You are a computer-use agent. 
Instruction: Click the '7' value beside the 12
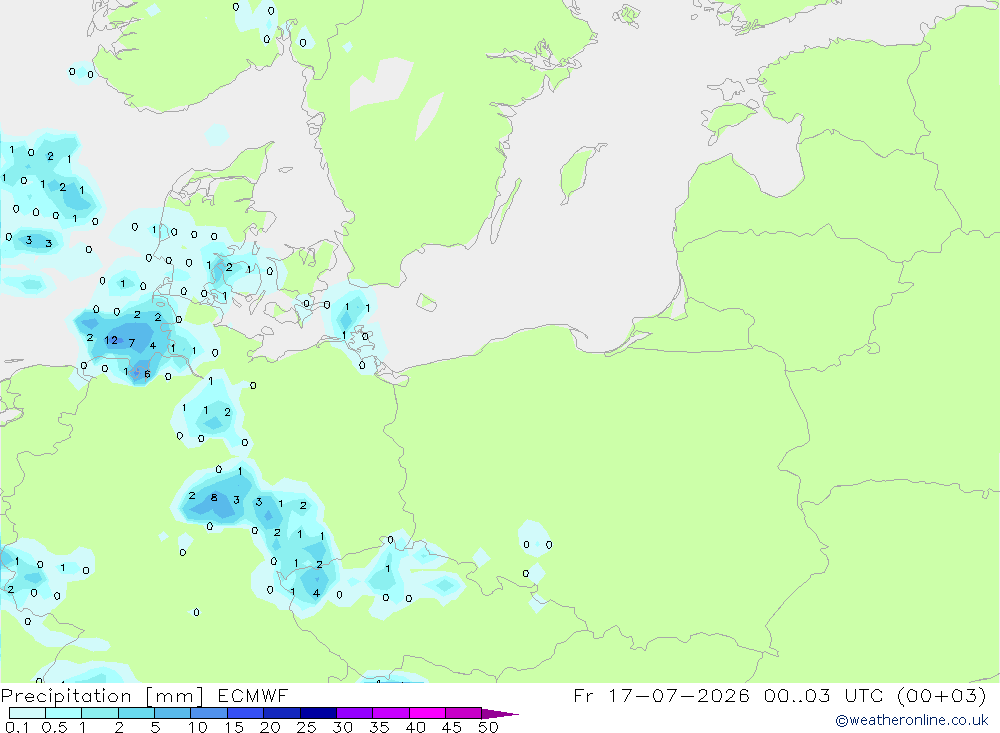[132, 343]
